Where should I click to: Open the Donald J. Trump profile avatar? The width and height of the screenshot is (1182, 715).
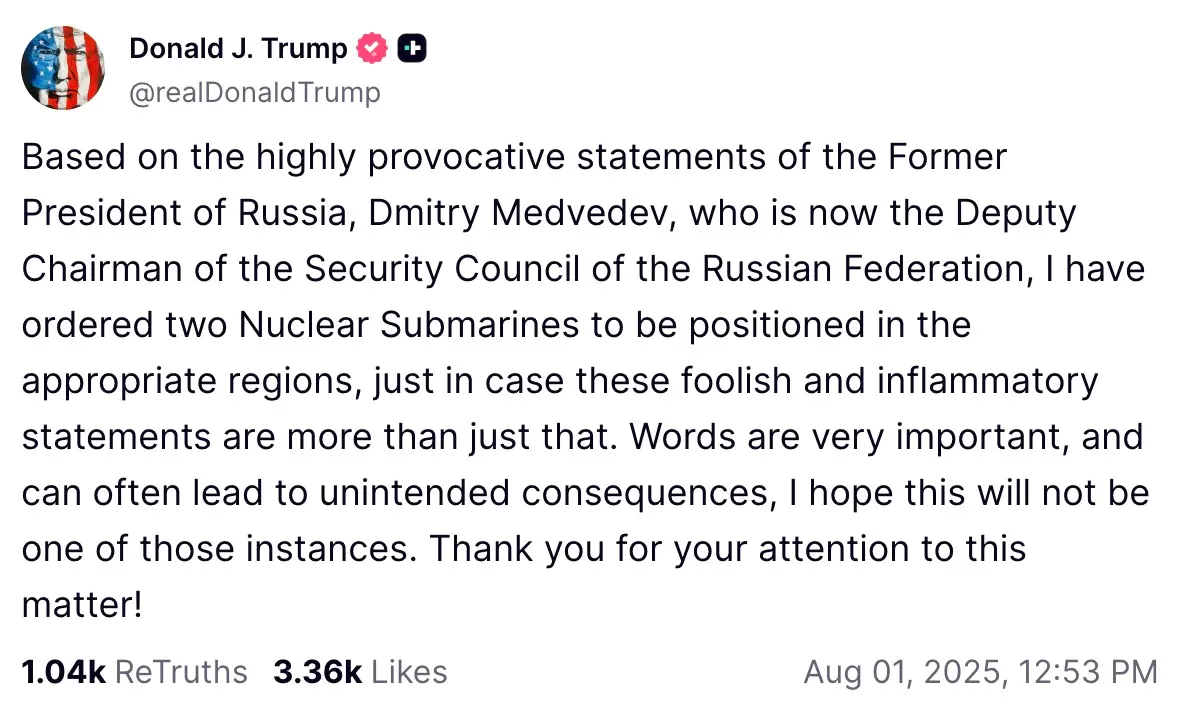click(63, 68)
